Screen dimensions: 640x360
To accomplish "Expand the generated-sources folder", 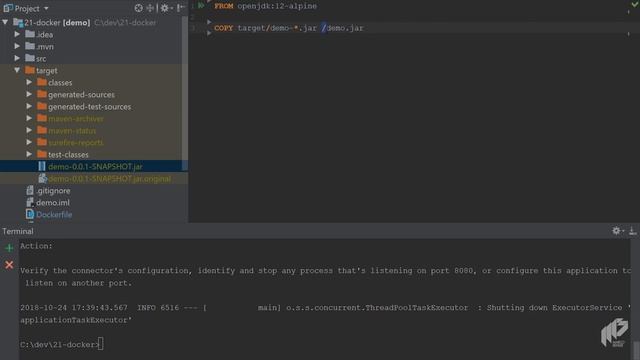I will [29, 94].
